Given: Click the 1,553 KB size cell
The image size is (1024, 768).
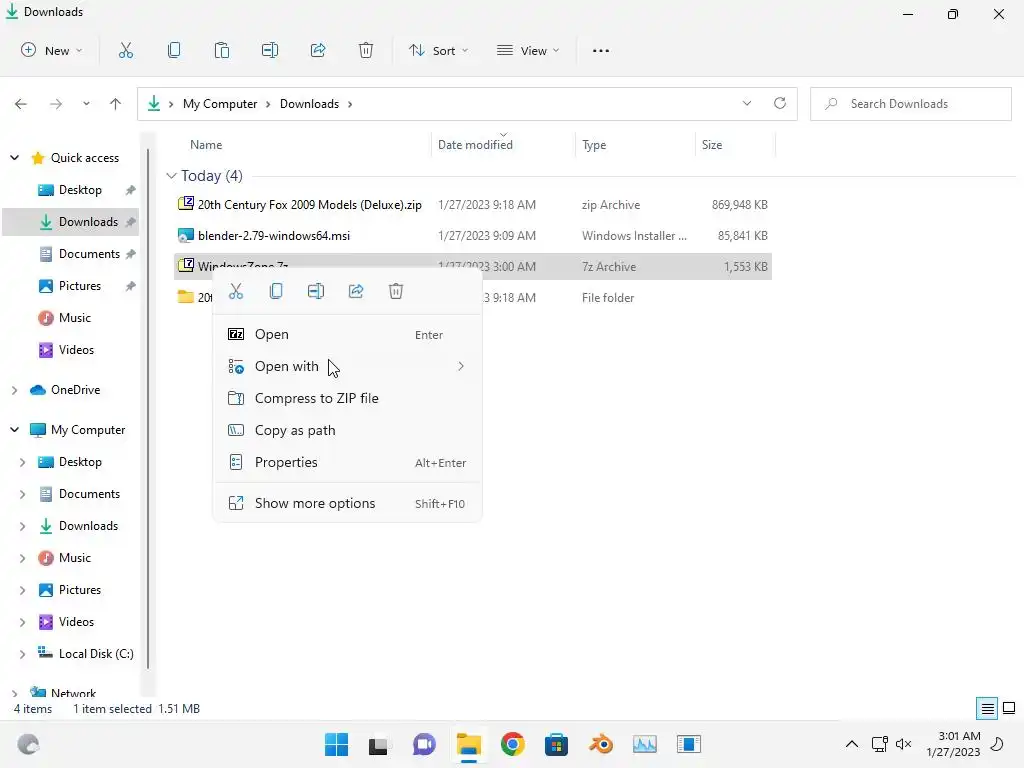Looking at the screenshot, I should point(746,266).
